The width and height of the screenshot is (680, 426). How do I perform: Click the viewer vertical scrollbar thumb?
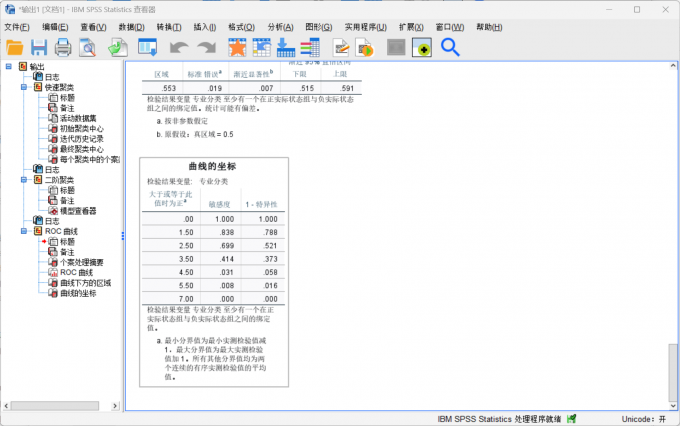point(673,372)
